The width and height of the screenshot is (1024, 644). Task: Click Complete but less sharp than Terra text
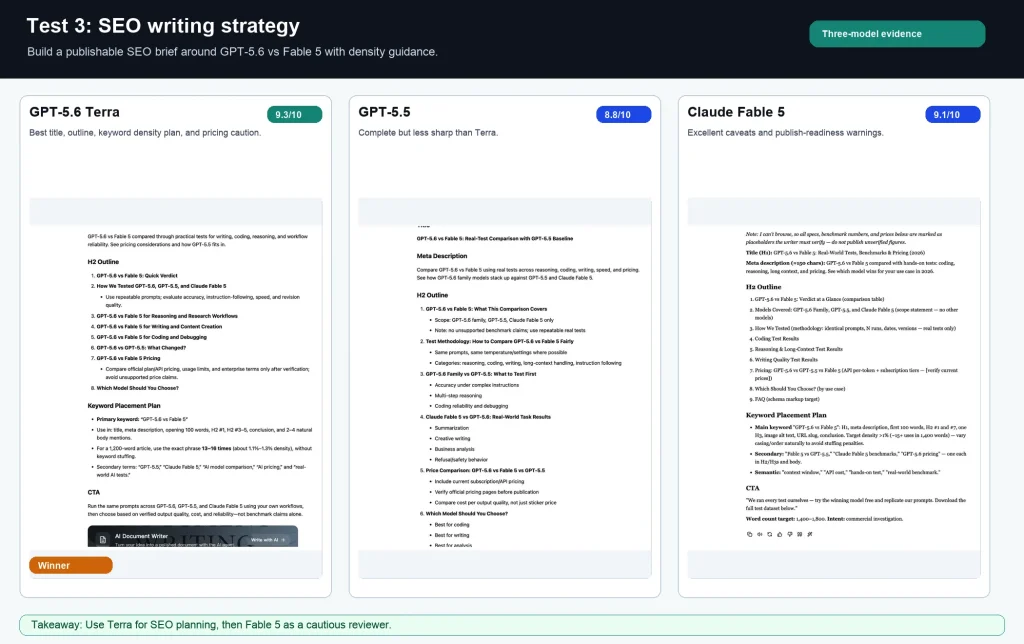pyautogui.click(x=428, y=133)
